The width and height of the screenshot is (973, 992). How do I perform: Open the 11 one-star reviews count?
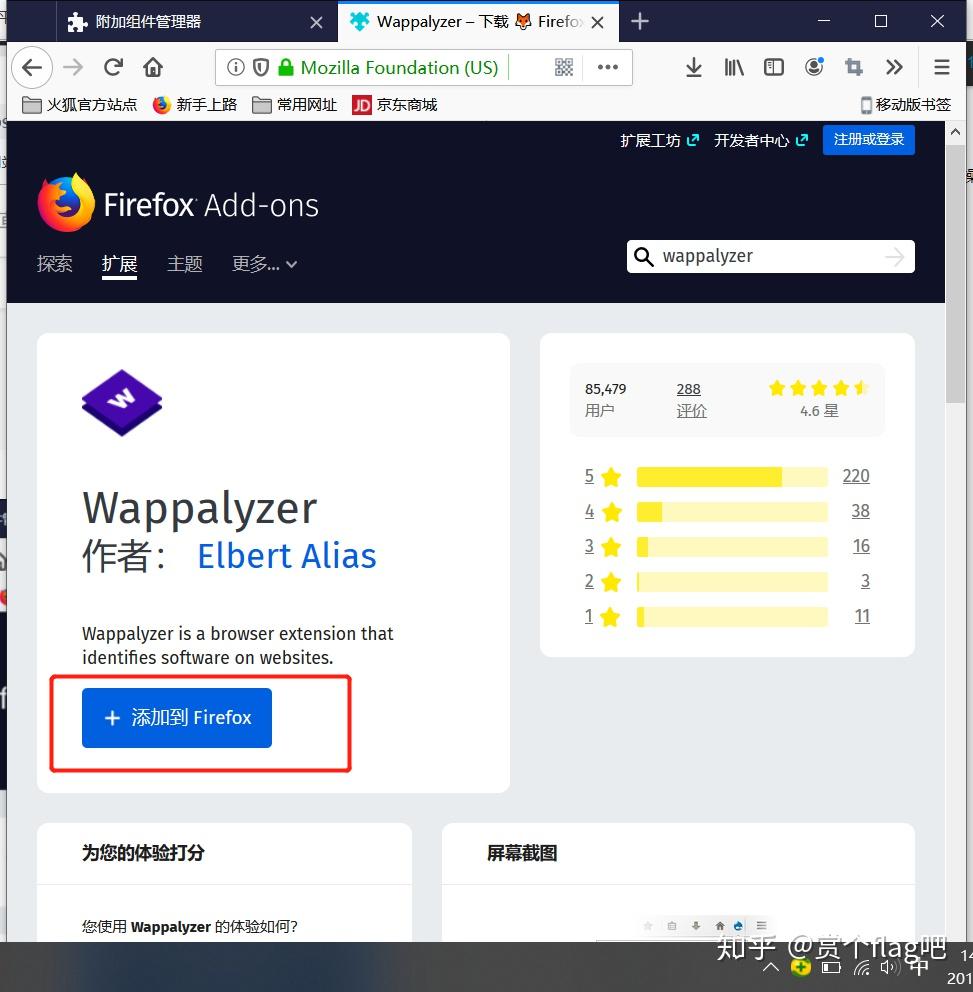(x=862, y=616)
